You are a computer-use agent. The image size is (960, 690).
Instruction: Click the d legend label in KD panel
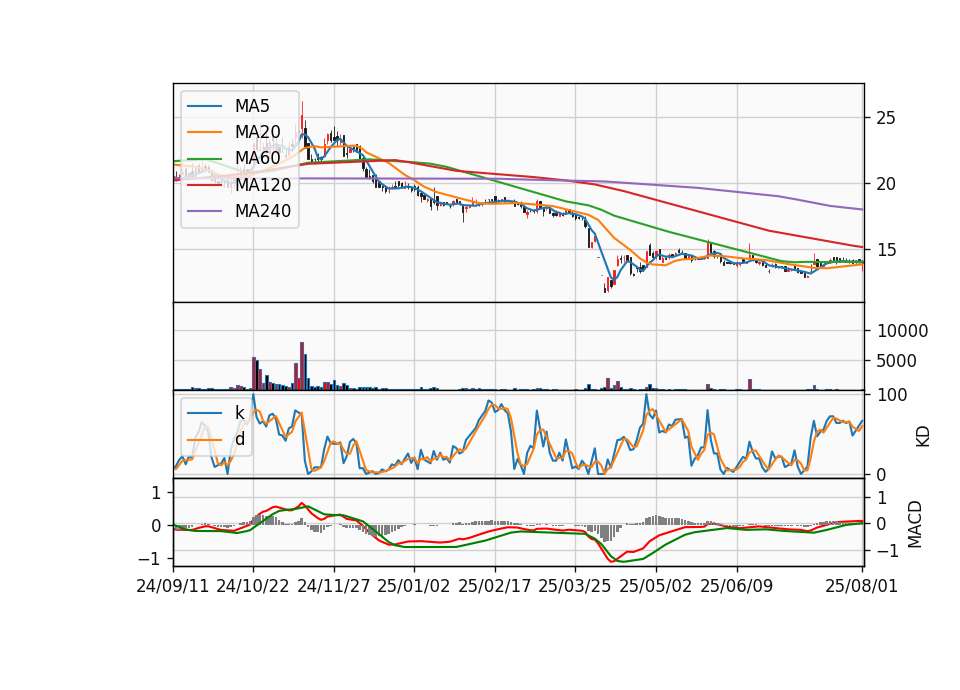pos(240,439)
